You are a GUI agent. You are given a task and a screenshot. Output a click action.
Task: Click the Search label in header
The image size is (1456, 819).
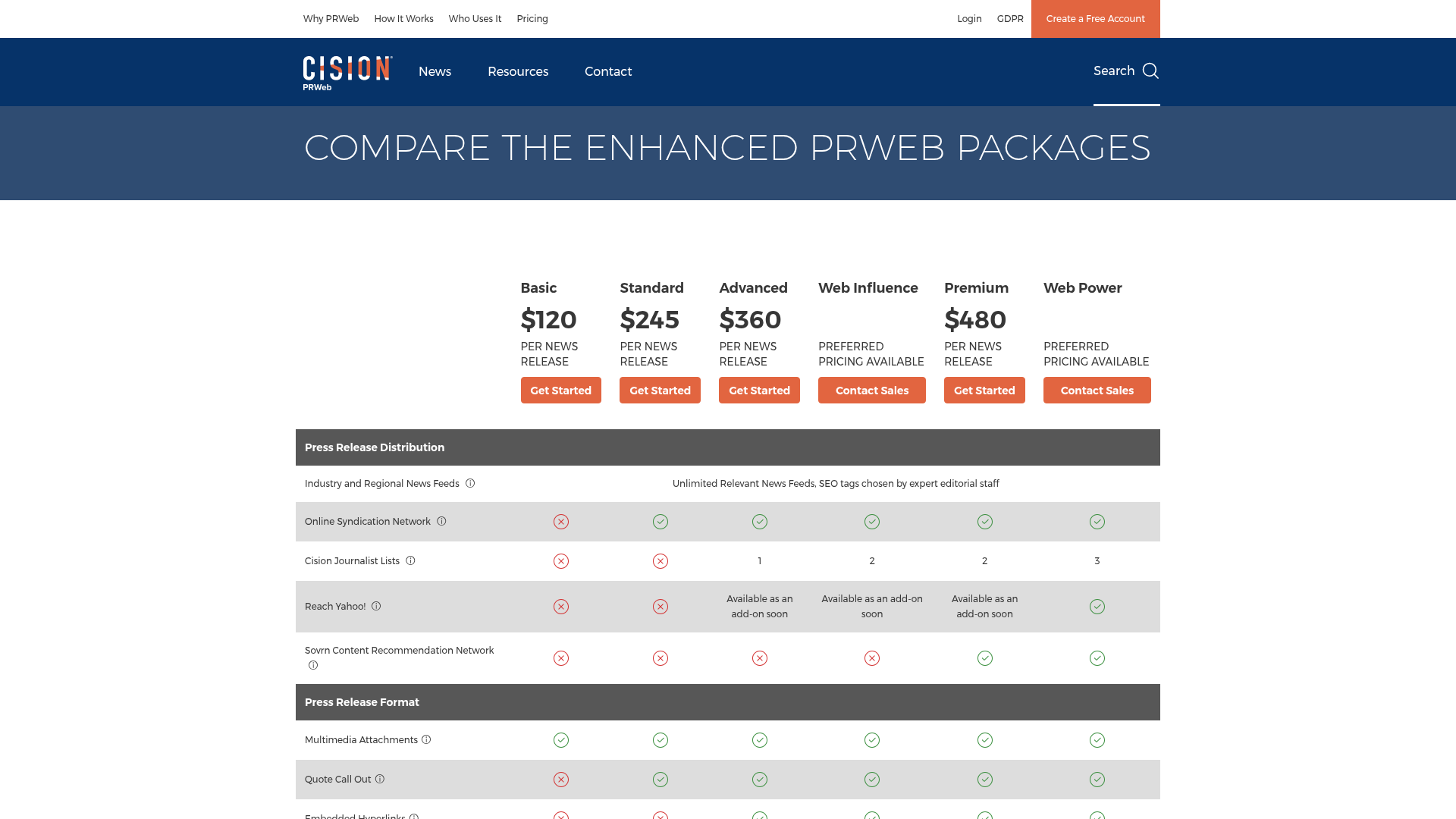coord(1114,71)
